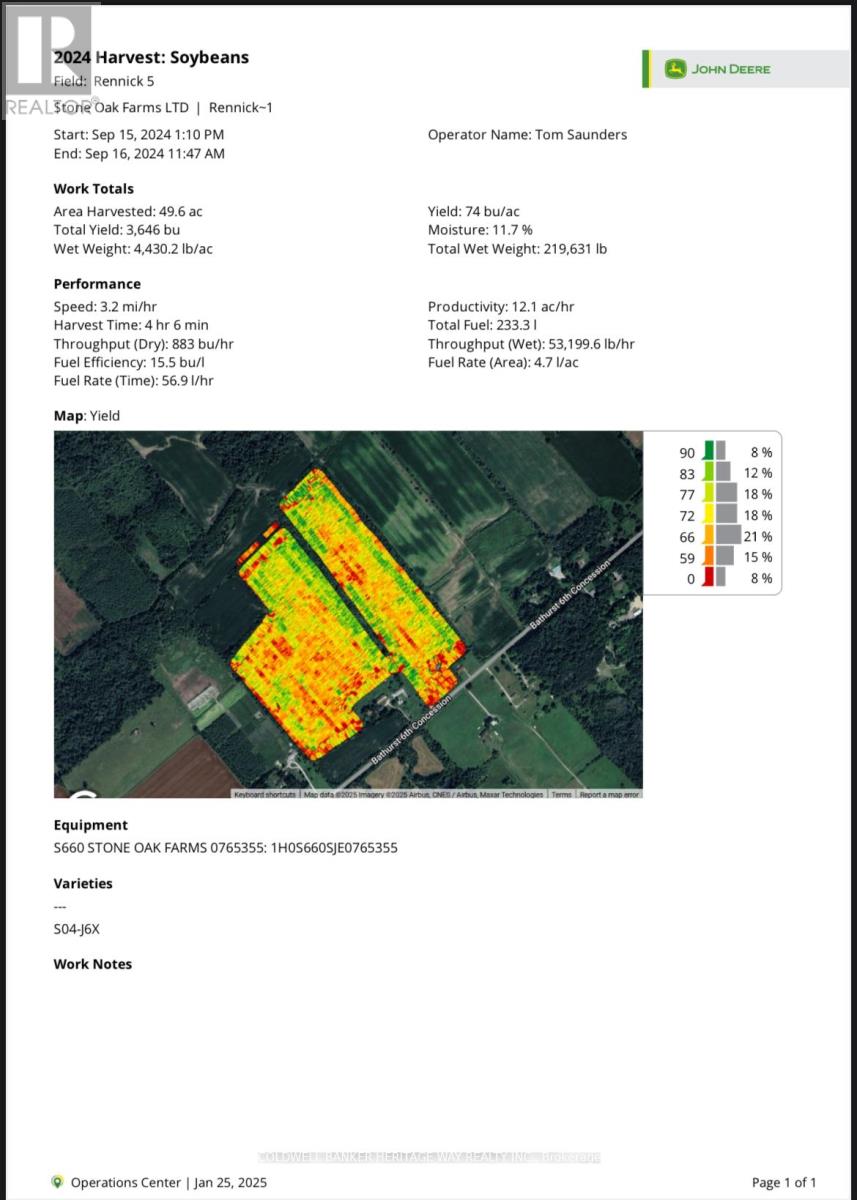The image size is (857, 1200).
Task: Click the gray histogram bar for 66
Action: click(728, 536)
